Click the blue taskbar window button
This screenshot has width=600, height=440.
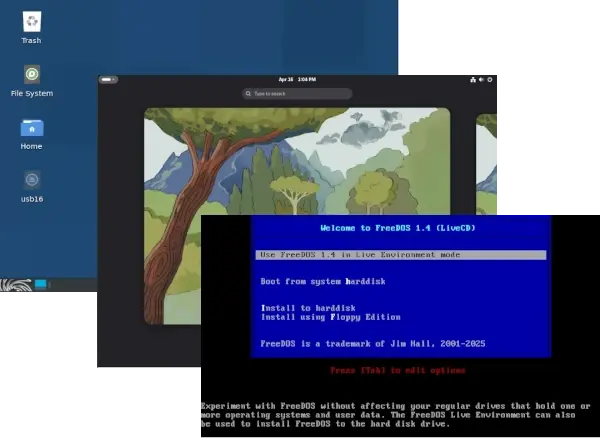click(x=41, y=284)
